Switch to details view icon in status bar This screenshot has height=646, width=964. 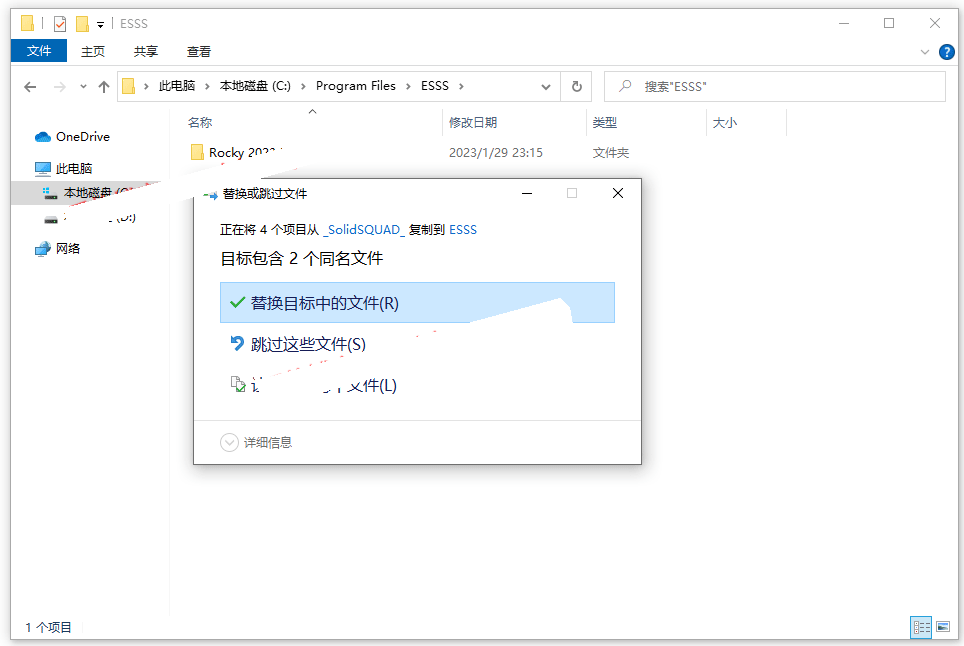point(921,627)
